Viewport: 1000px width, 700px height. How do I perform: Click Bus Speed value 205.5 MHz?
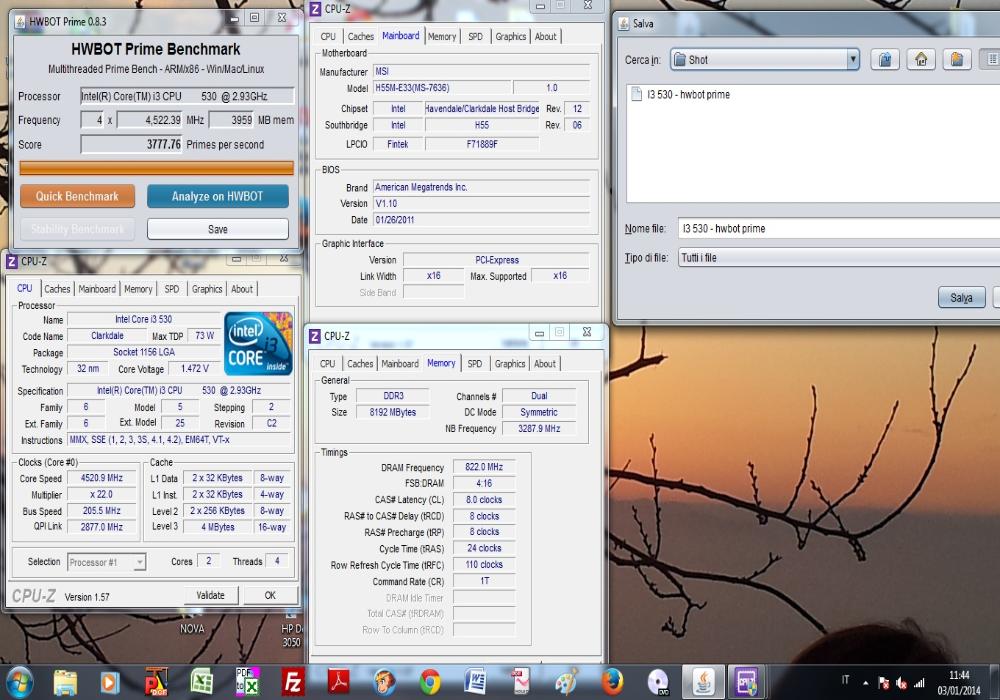point(102,511)
